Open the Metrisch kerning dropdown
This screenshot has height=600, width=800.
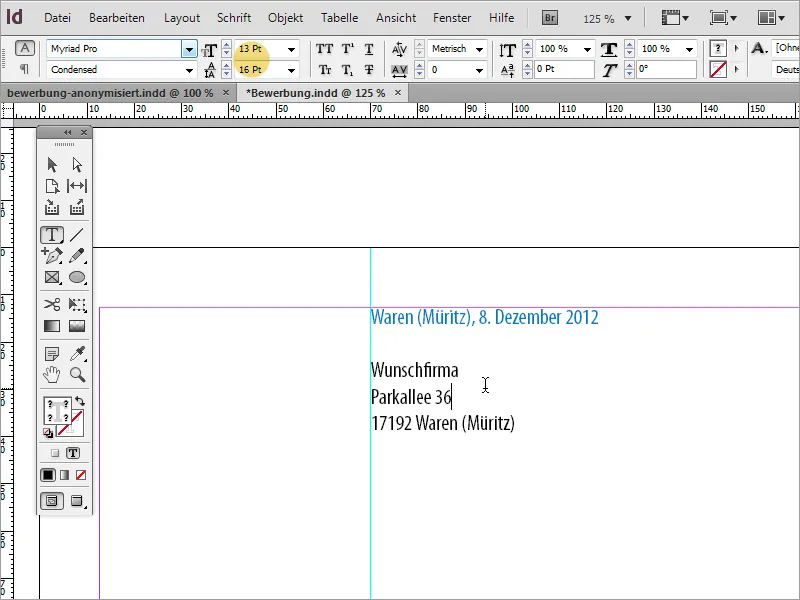pyautogui.click(x=479, y=49)
